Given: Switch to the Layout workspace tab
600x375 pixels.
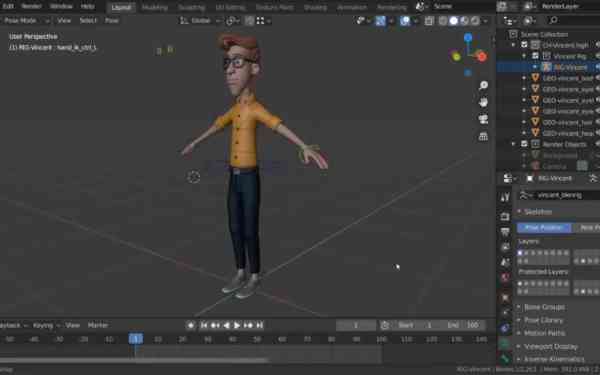Looking at the screenshot, I should click(121, 7).
